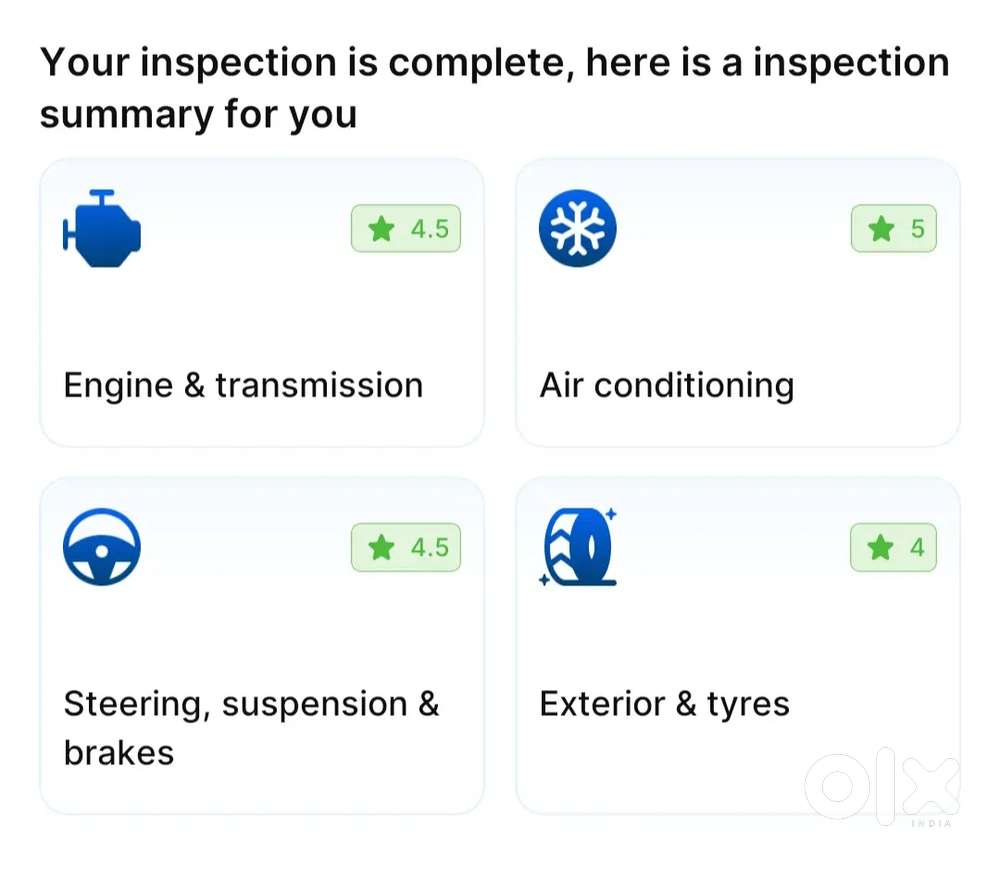Click the 4.5 rating badge for Engine

coord(406,230)
